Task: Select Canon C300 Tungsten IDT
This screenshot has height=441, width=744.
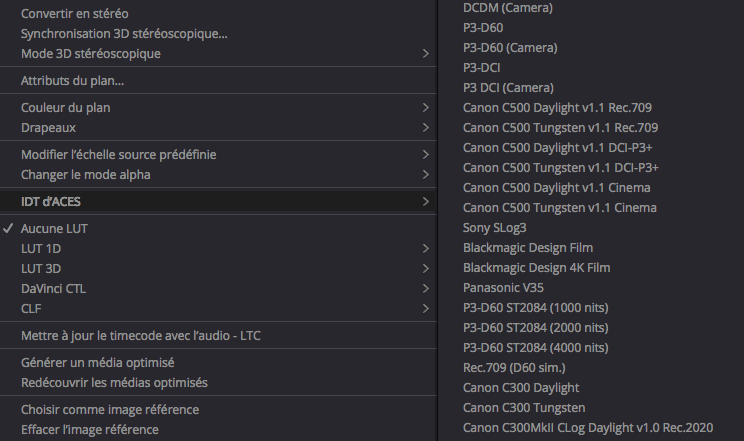Action: point(524,408)
